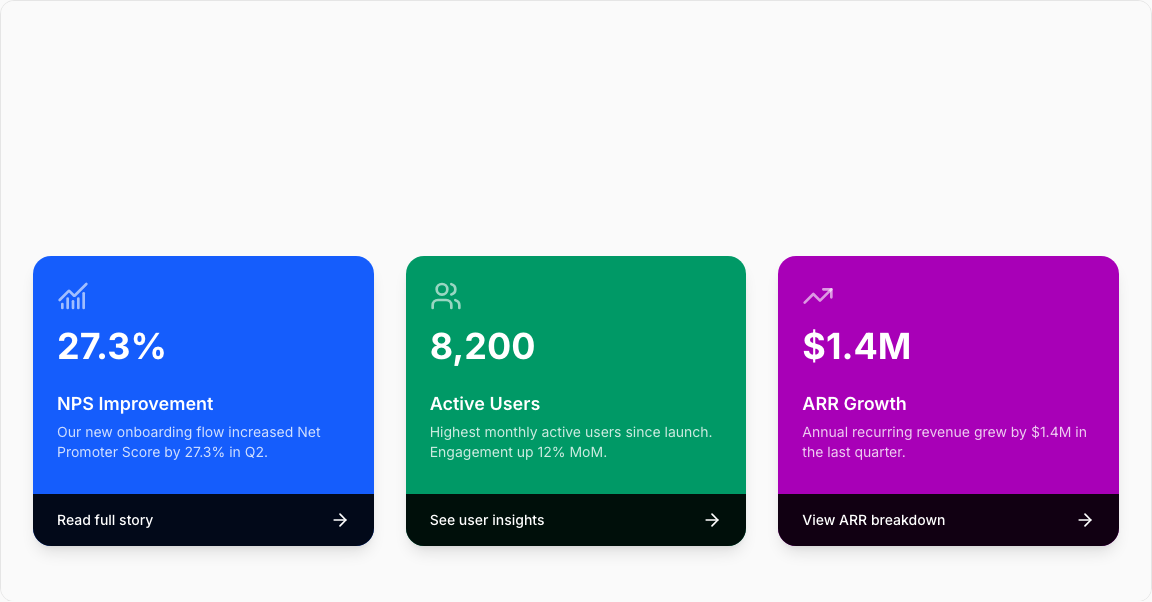1152x602 pixels.
Task: Click the ARR Growth heading
Action: tap(854, 404)
